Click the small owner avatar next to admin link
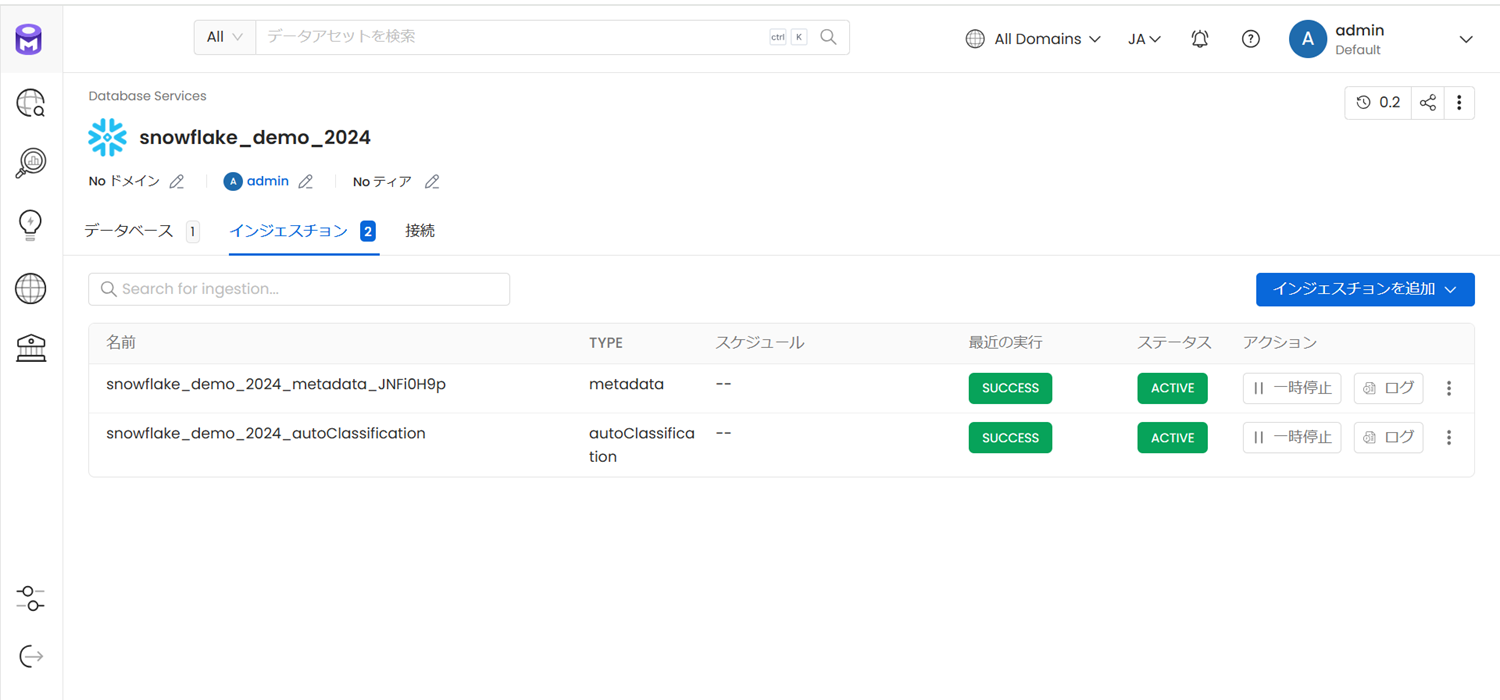The width and height of the screenshot is (1500, 700). [233, 182]
